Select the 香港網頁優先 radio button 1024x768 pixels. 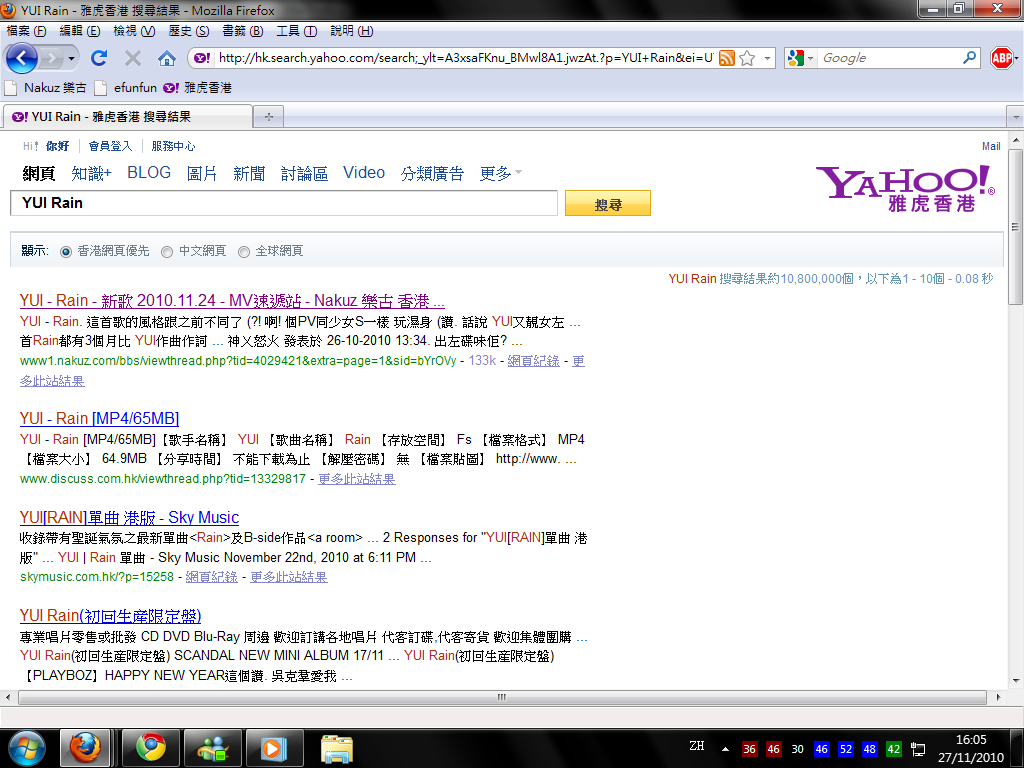coord(66,252)
